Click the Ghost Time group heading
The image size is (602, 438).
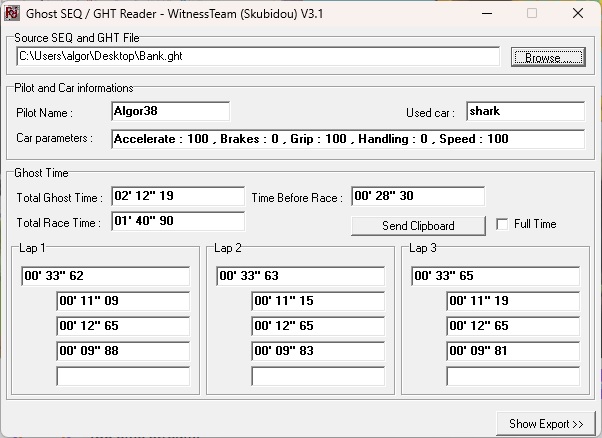click(41, 173)
